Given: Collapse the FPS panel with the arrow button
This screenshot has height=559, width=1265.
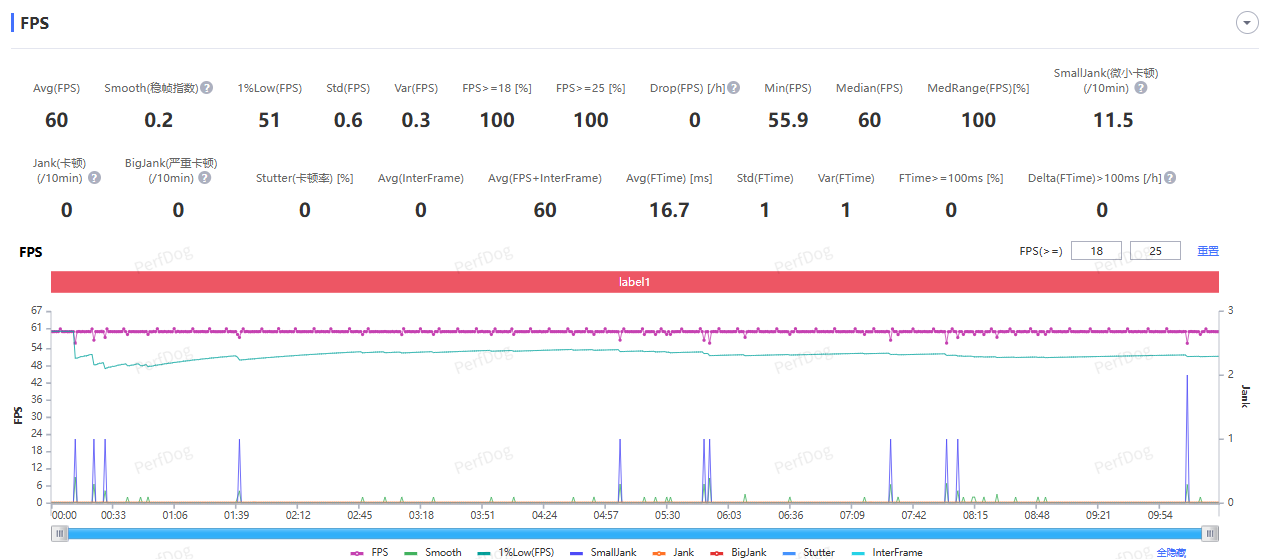Looking at the screenshot, I should point(1246,23).
